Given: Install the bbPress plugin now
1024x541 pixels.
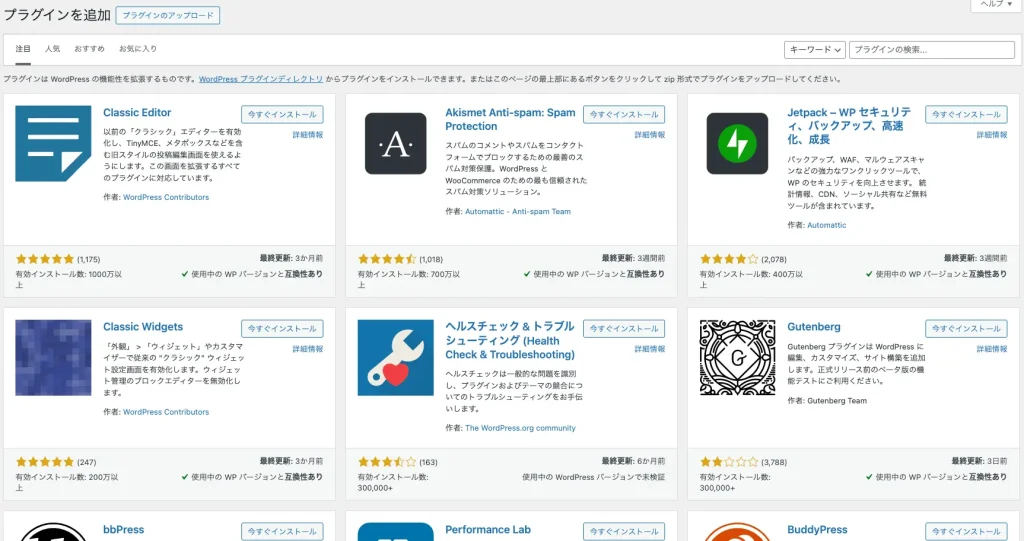Looking at the screenshot, I should tap(282, 531).
